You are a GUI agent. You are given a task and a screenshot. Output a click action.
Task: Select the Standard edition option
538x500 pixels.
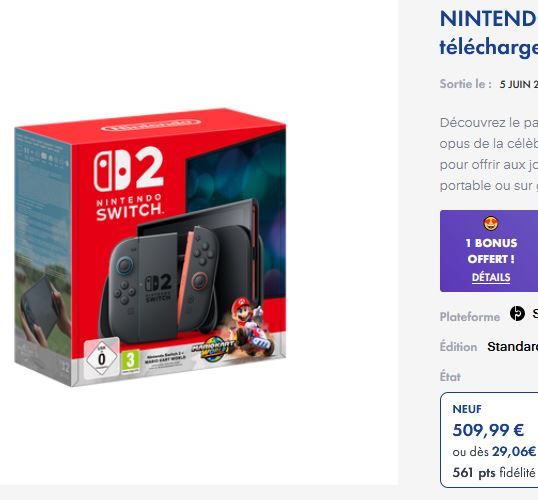click(513, 347)
